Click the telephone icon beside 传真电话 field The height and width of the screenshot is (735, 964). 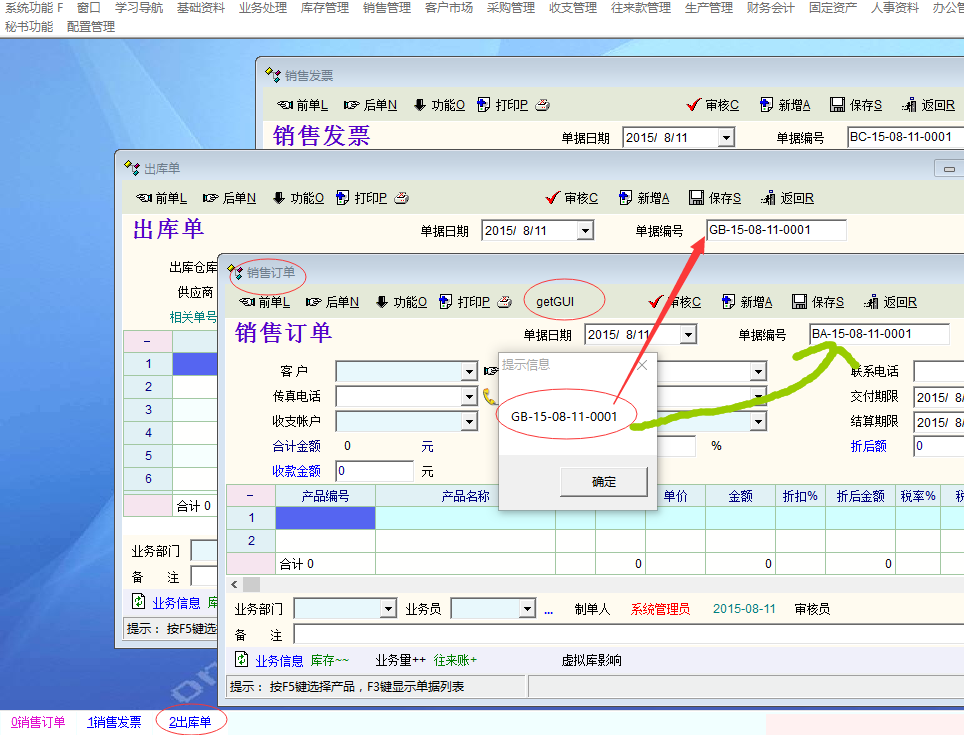(x=489, y=396)
